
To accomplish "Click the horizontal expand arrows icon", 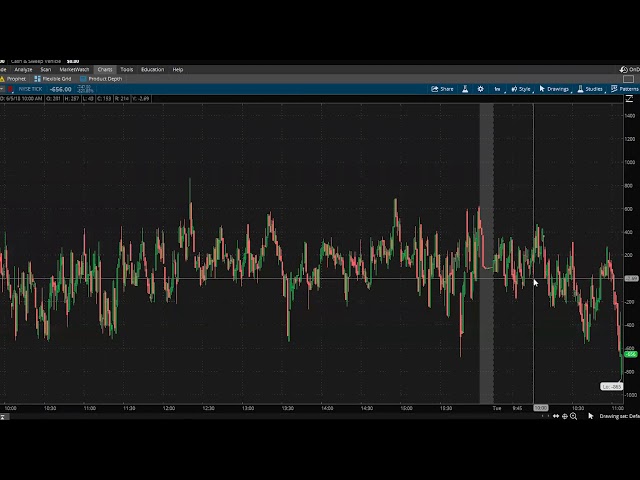I will [556, 416].
